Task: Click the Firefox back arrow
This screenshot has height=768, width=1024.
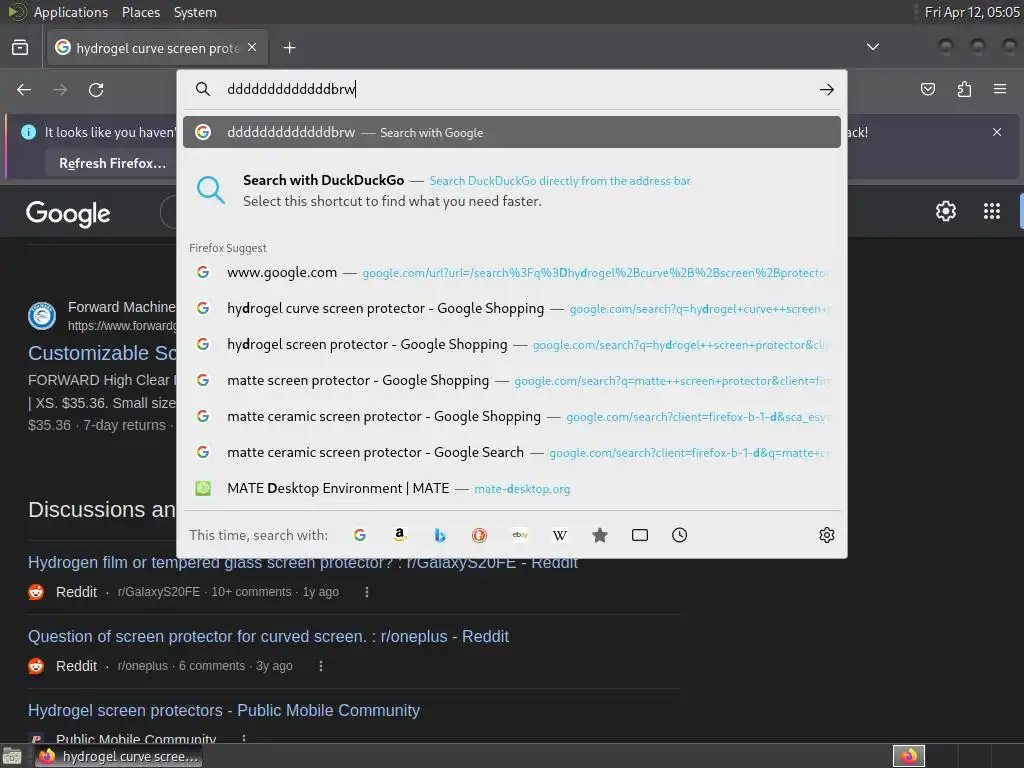Action: [24, 89]
